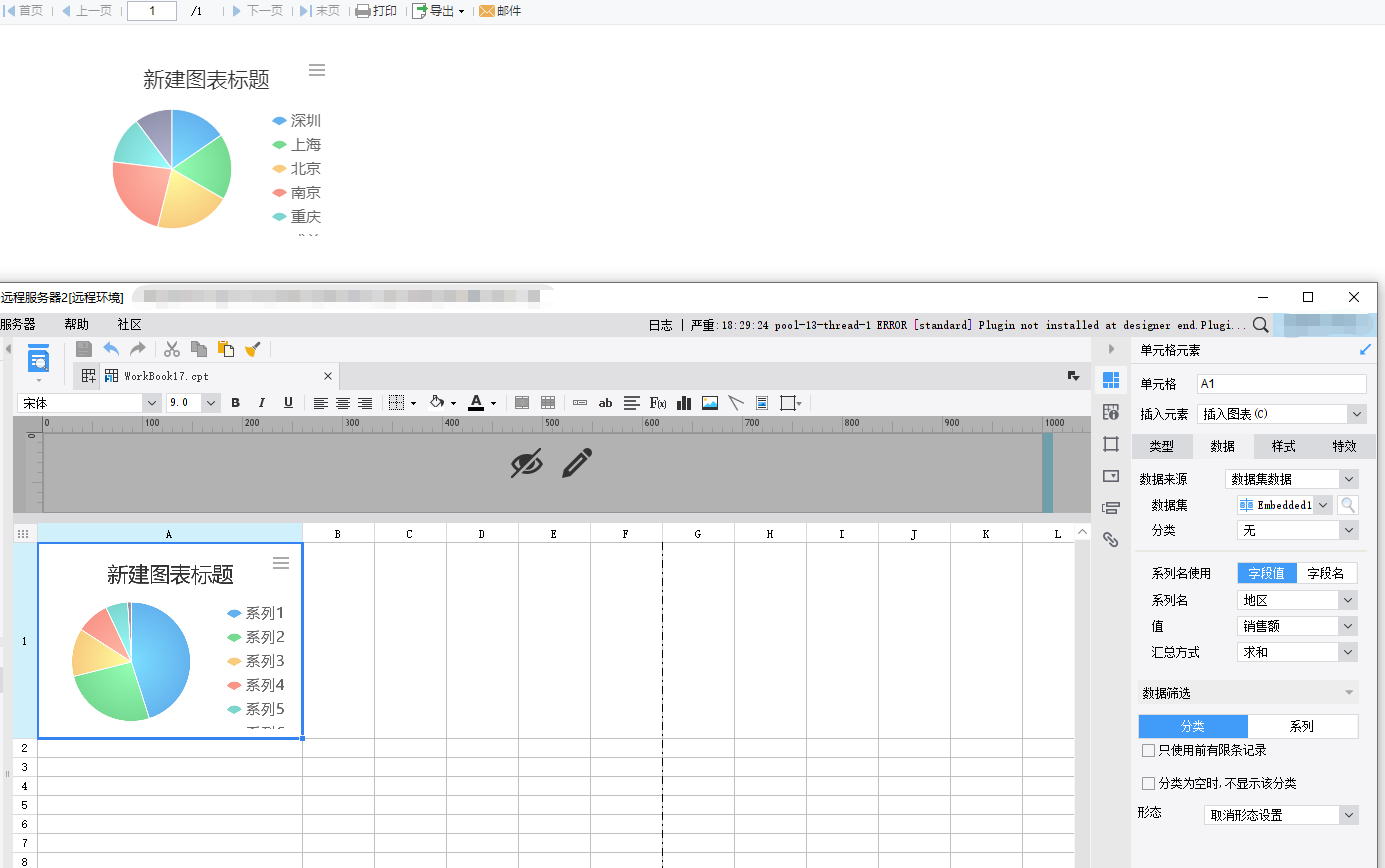
Task: Click the sub-report icon in the format toolbar
Action: [762, 403]
